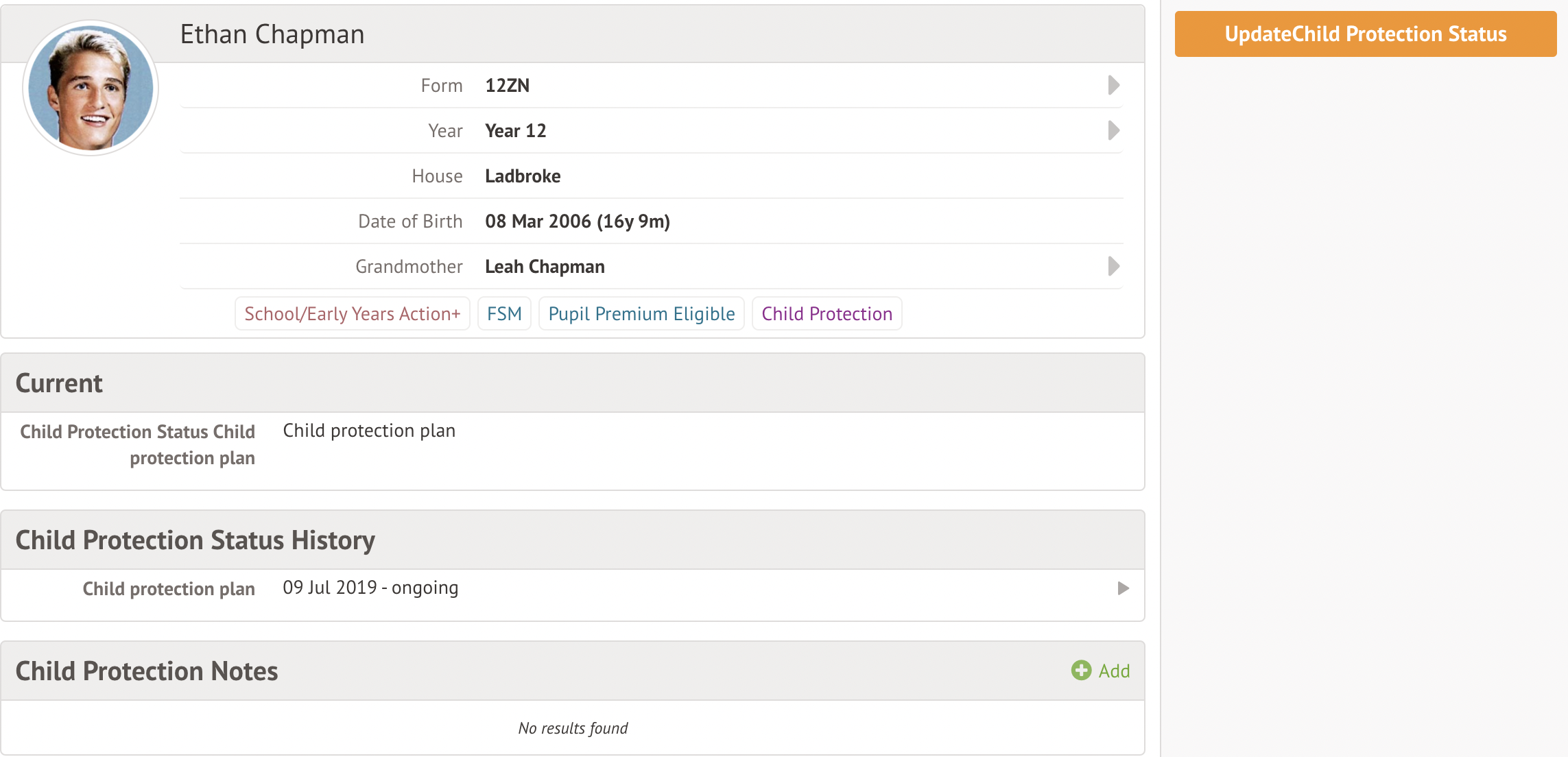This screenshot has height=757, width=1568.
Task: Open the Child Protection tag
Action: point(827,314)
